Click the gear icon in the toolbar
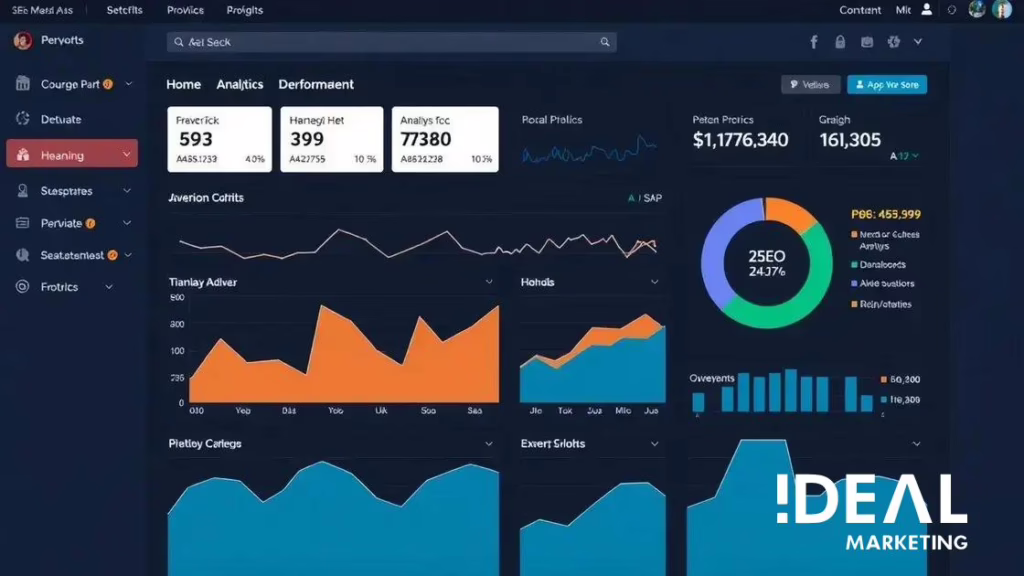 893,42
